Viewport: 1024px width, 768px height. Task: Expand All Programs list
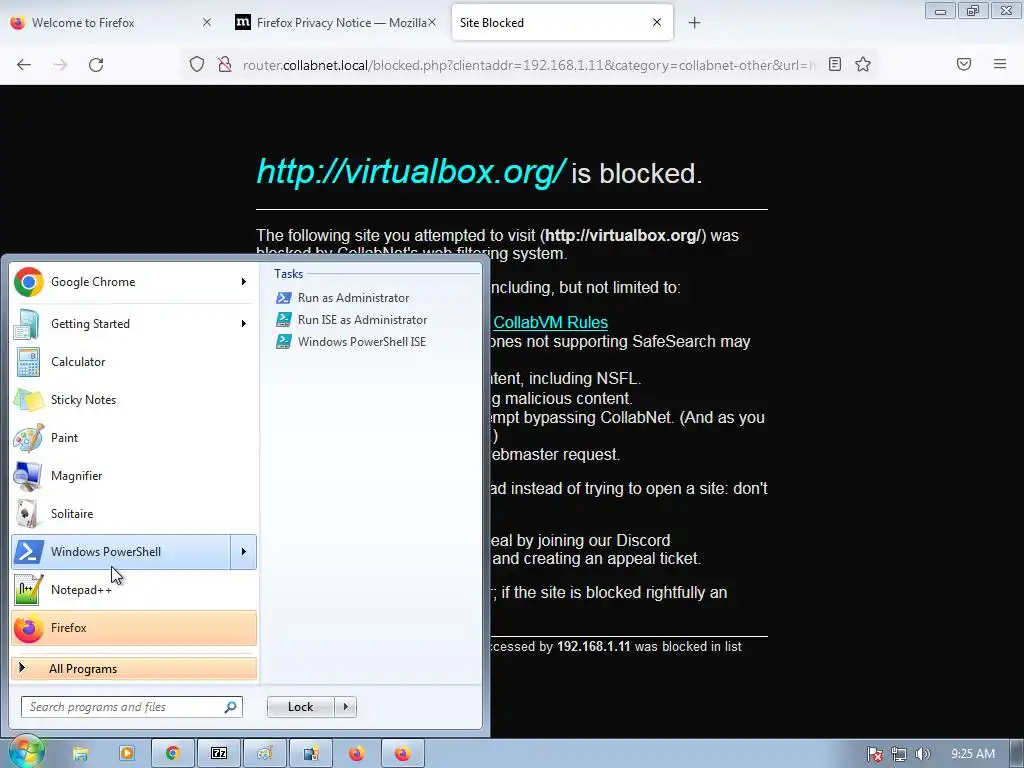(x=134, y=669)
